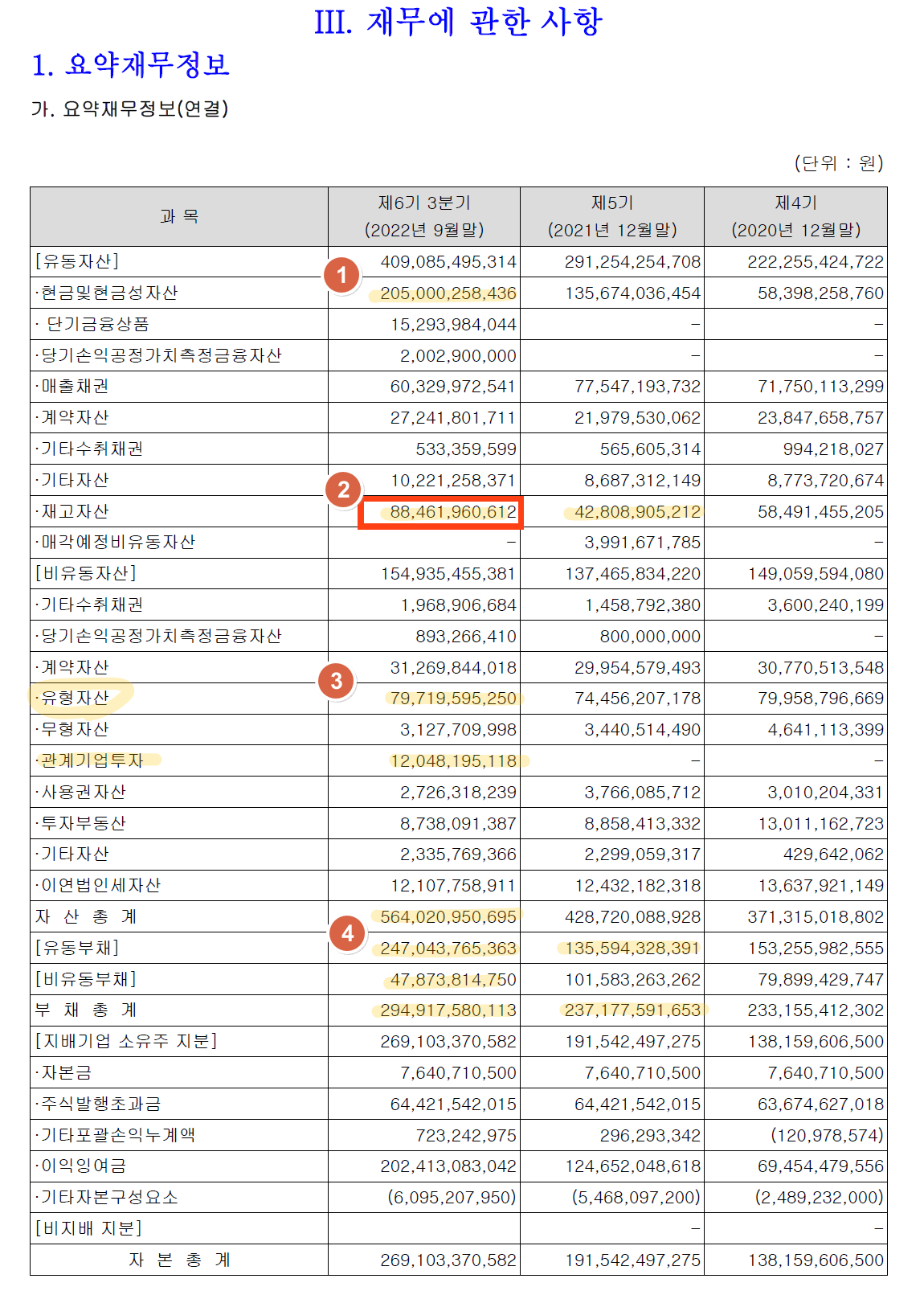This screenshot has width=924, height=1295.
Task: Click the boxed value 88,461,960,612
Action: tap(453, 512)
